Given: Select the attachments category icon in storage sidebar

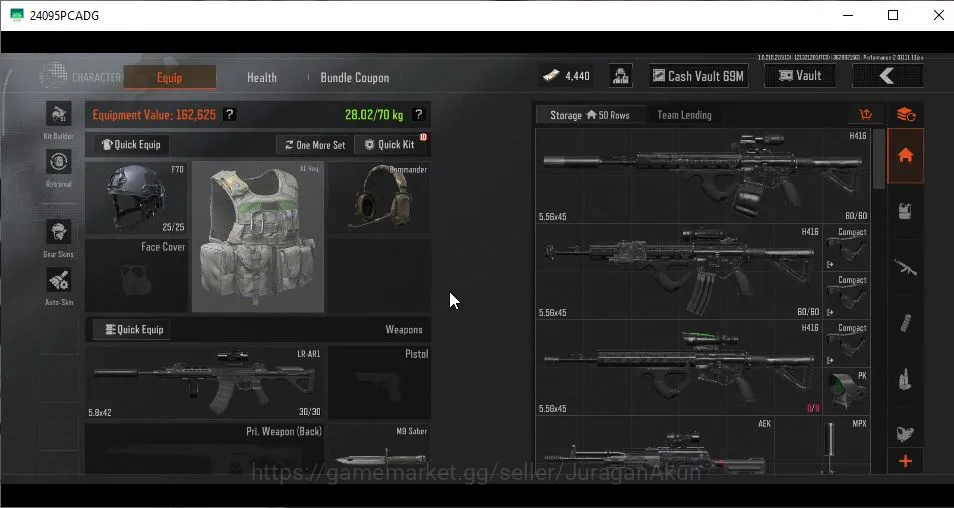Looking at the screenshot, I should [905, 433].
